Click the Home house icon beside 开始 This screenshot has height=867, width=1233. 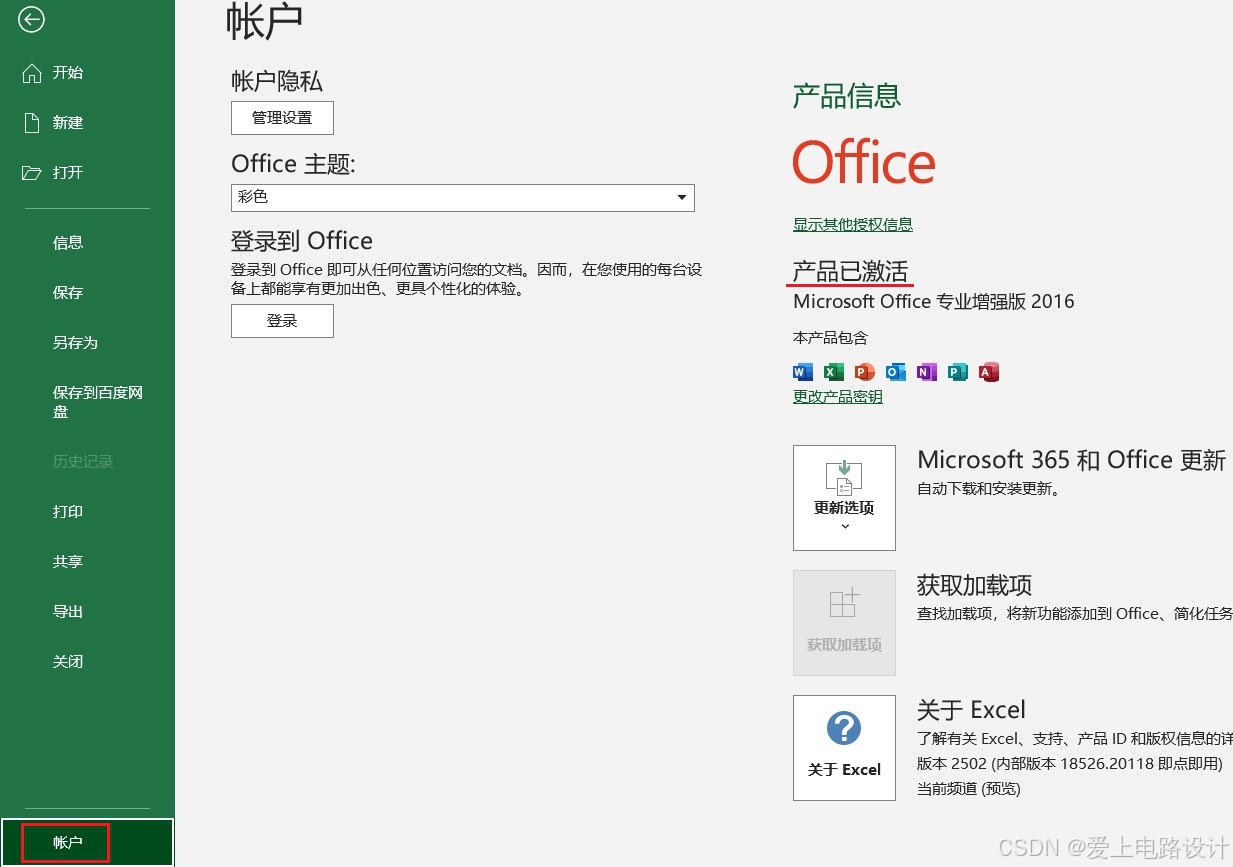pos(31,73)
